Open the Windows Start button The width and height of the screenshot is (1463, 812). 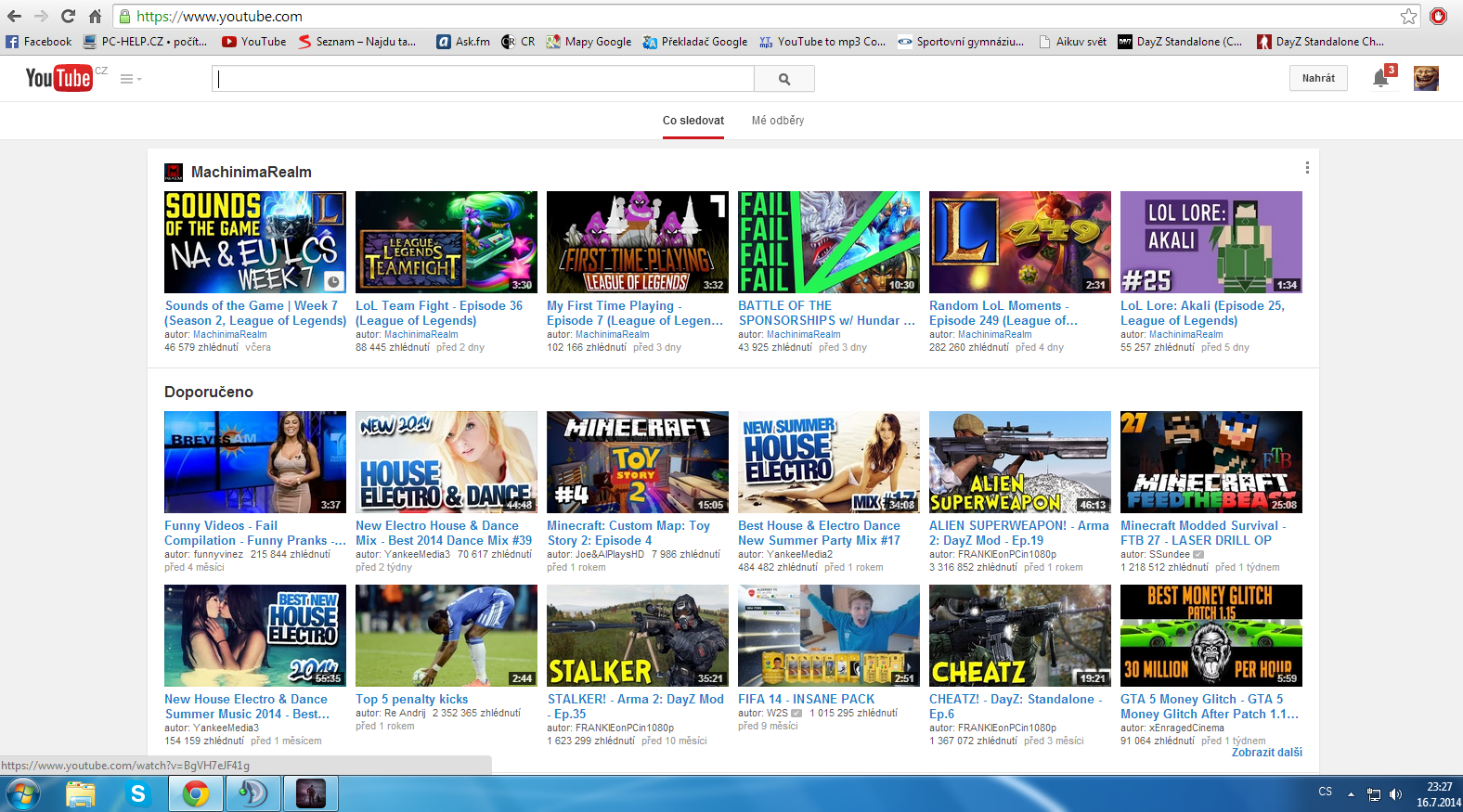22,794
